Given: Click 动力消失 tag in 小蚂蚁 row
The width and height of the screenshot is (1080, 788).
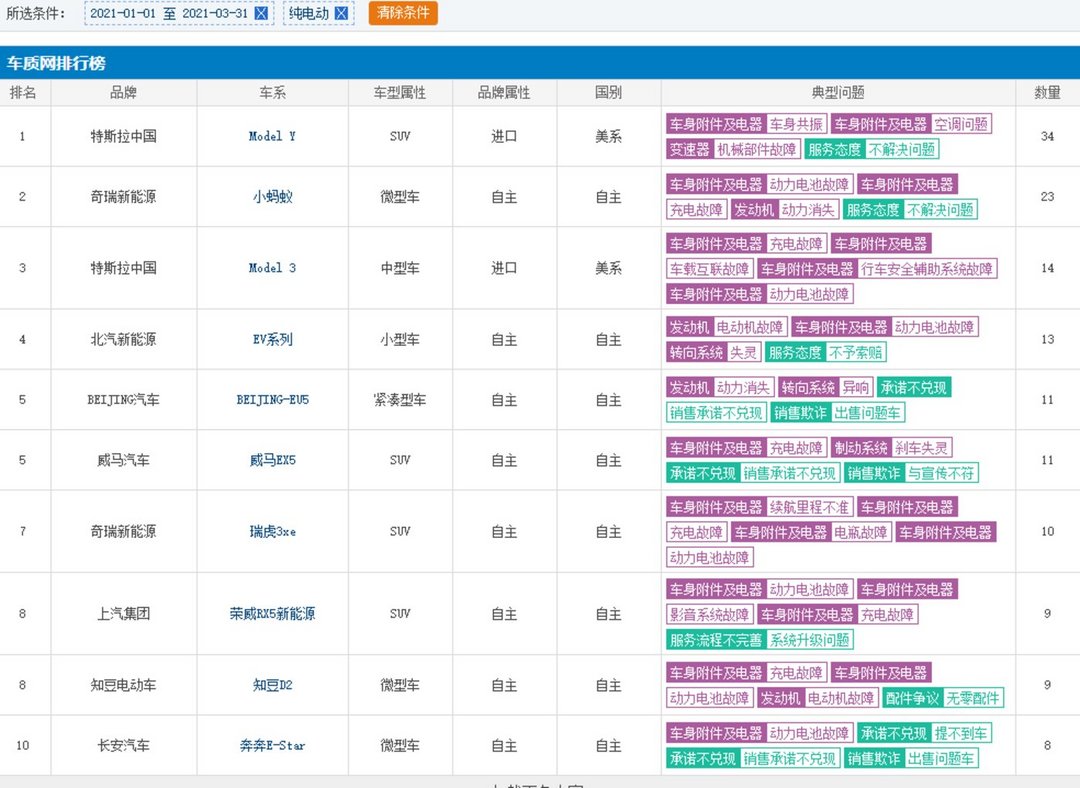Looking at the screenshot, I should (x=808, y=209).
